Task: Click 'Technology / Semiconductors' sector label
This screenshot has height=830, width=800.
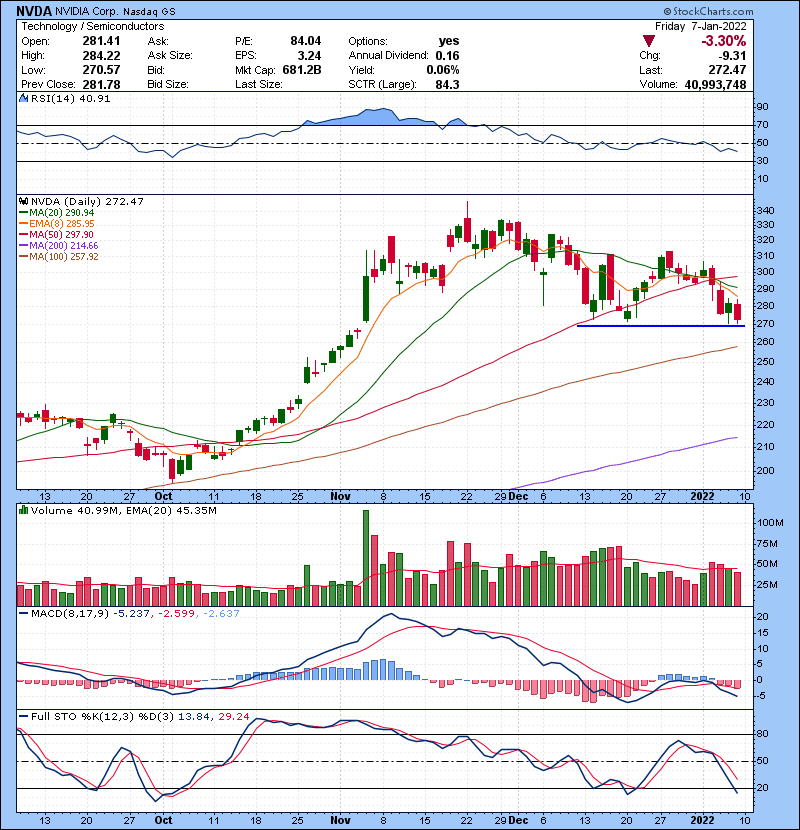Action: click(x=93, y=26)
